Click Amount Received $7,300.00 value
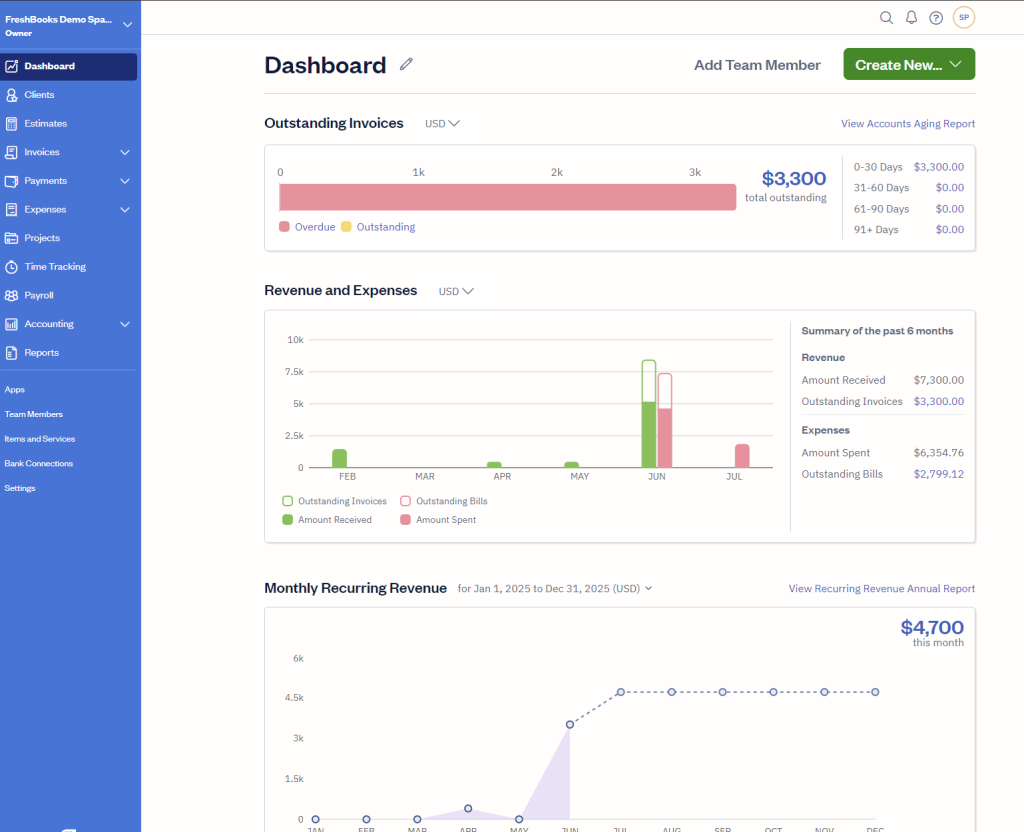This screenshot has height=832, width=1024. tap(938, 380)
